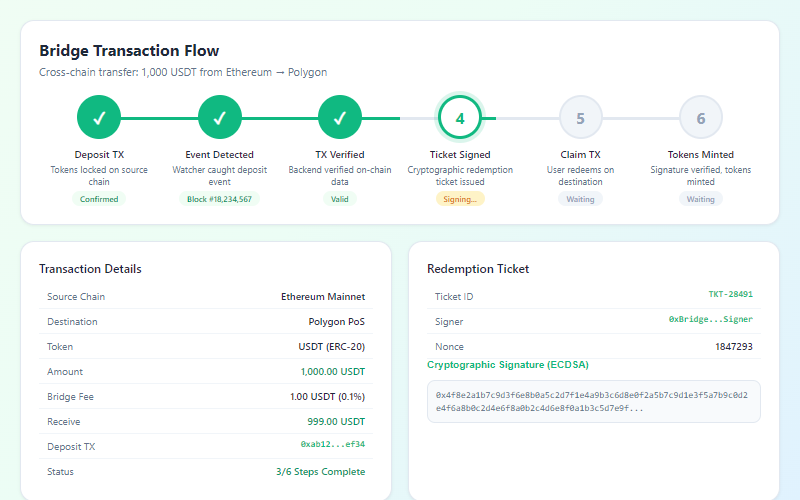Open the 0xab12...ef34 deposit transaction hash
Viewport: 800px width, 500px height.
pyautogui.click(x=333, y=444)
